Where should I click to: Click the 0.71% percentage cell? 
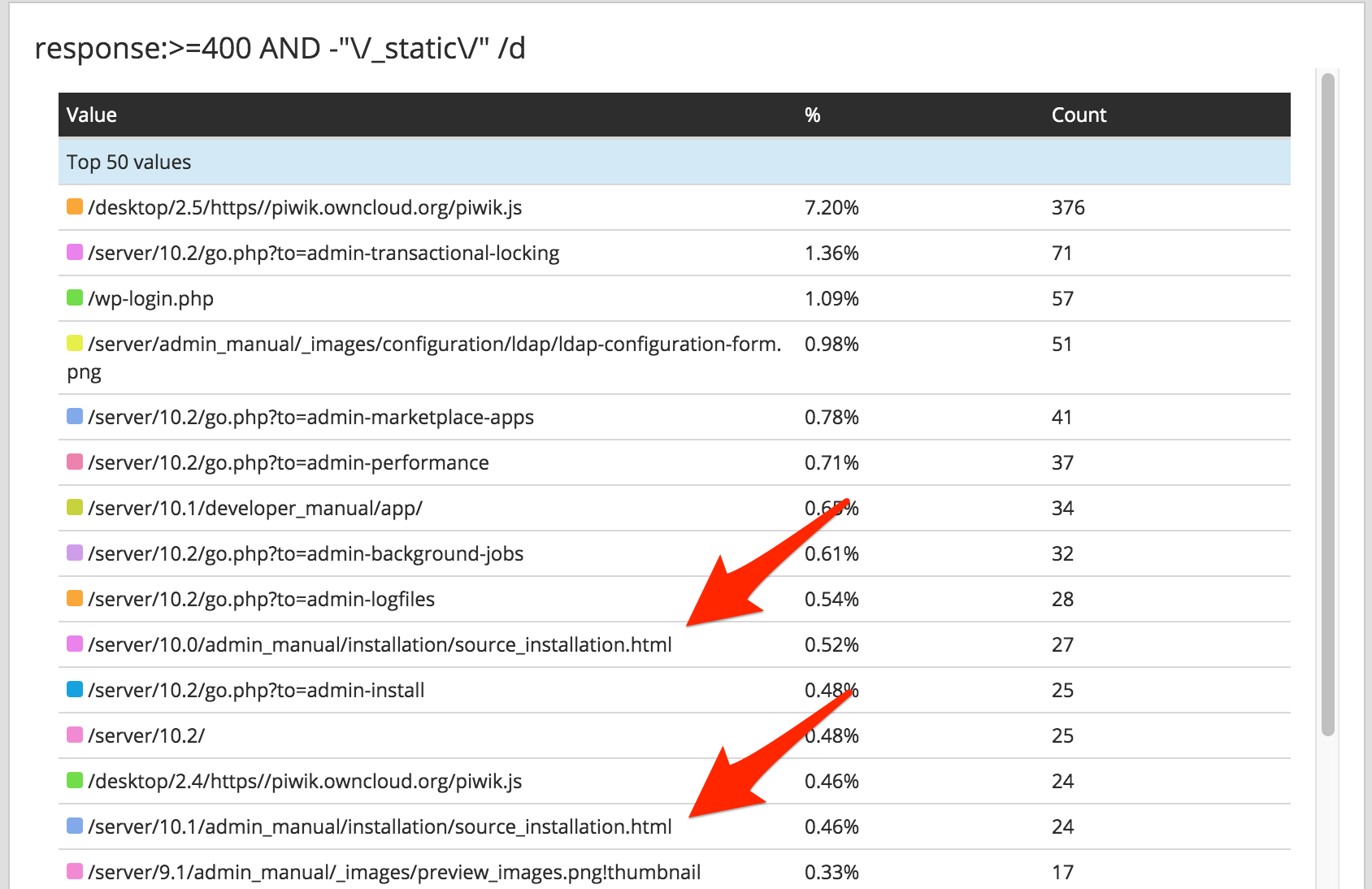(831, 462)
